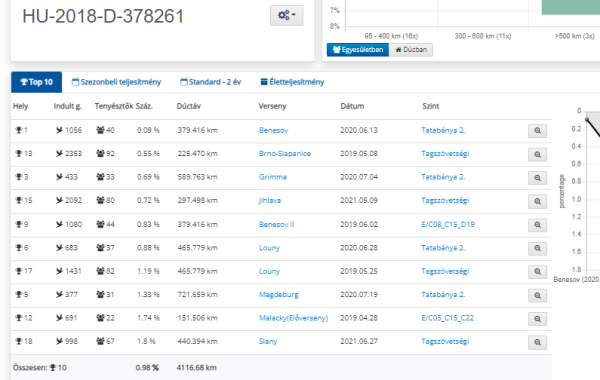Select the Top 10 tab
Screen dimensions: 600x380
[36, 82]
